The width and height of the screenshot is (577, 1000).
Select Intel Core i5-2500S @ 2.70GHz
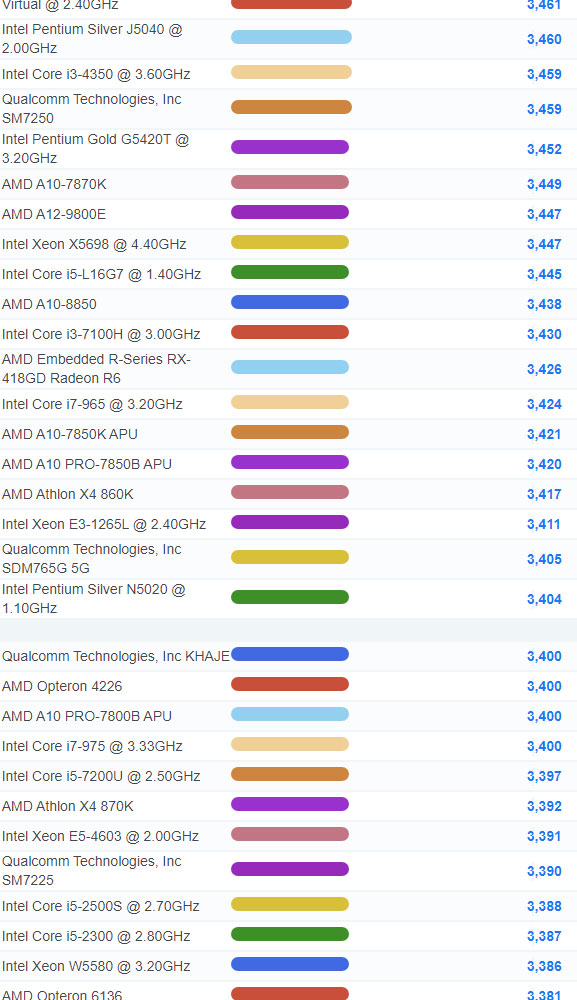click(101, 906)
